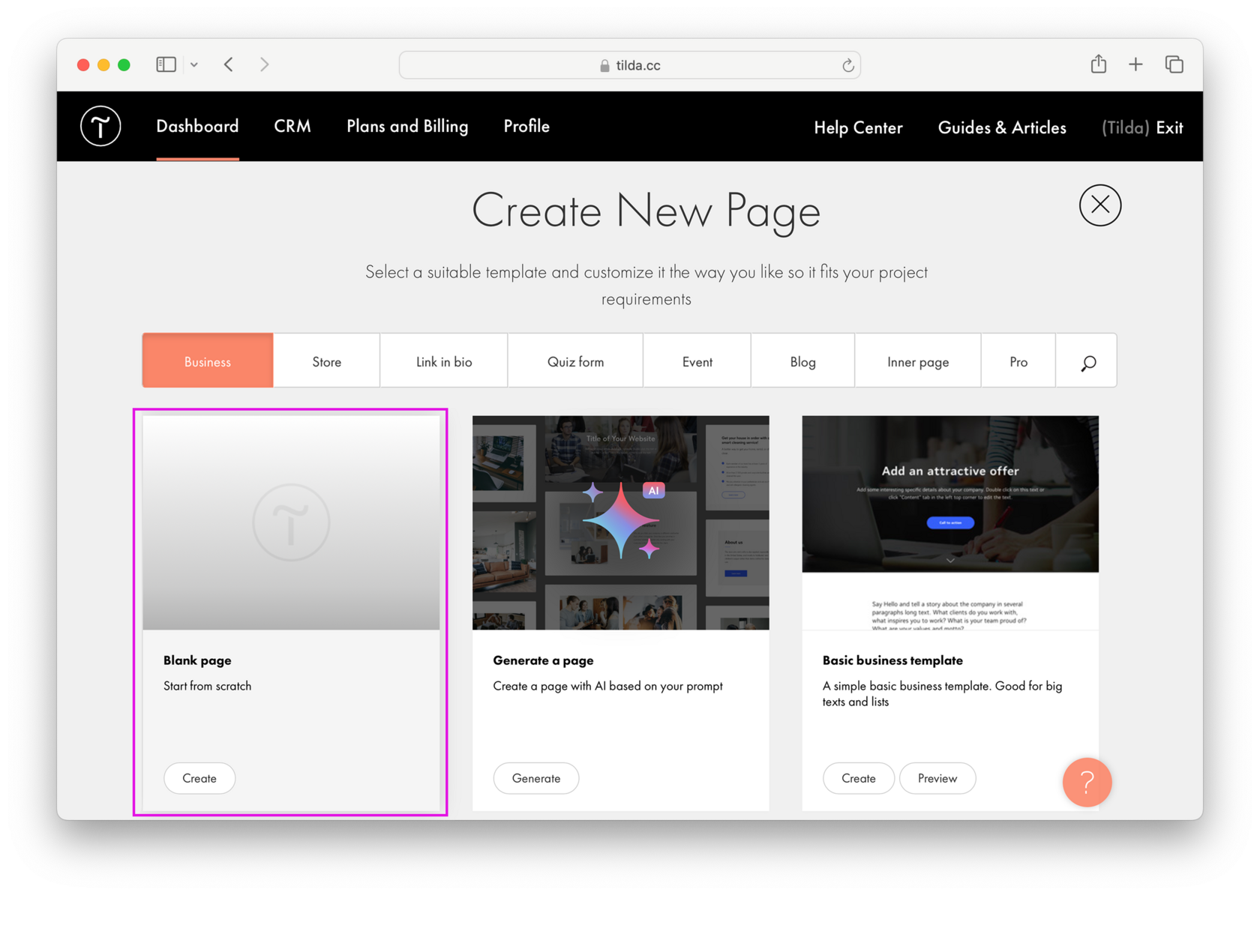Switch to Link in bio tab

tap(444, 361)
